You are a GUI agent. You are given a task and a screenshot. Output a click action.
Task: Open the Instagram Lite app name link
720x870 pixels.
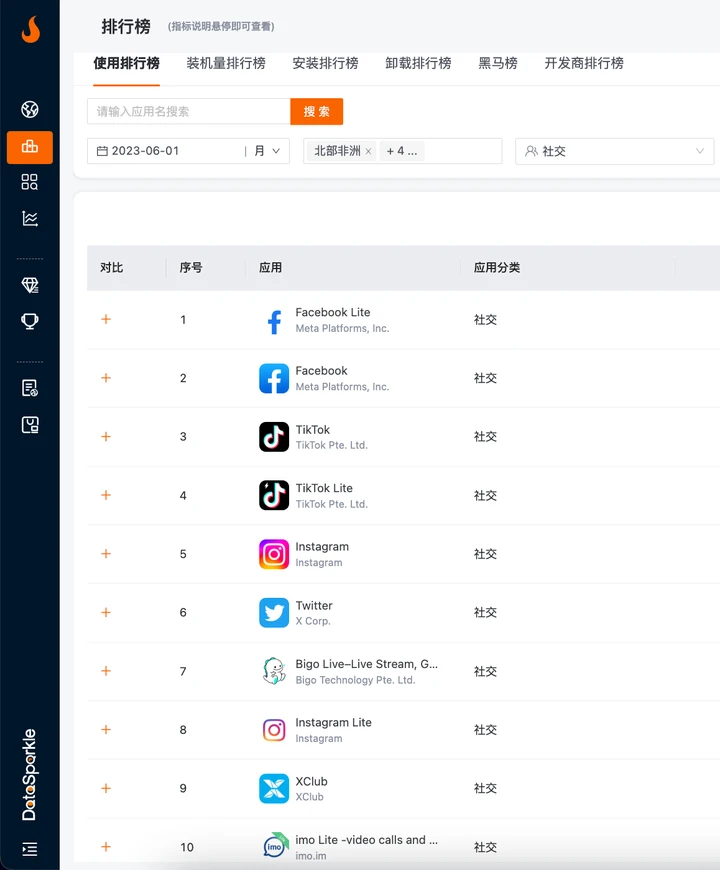(333, 722)
